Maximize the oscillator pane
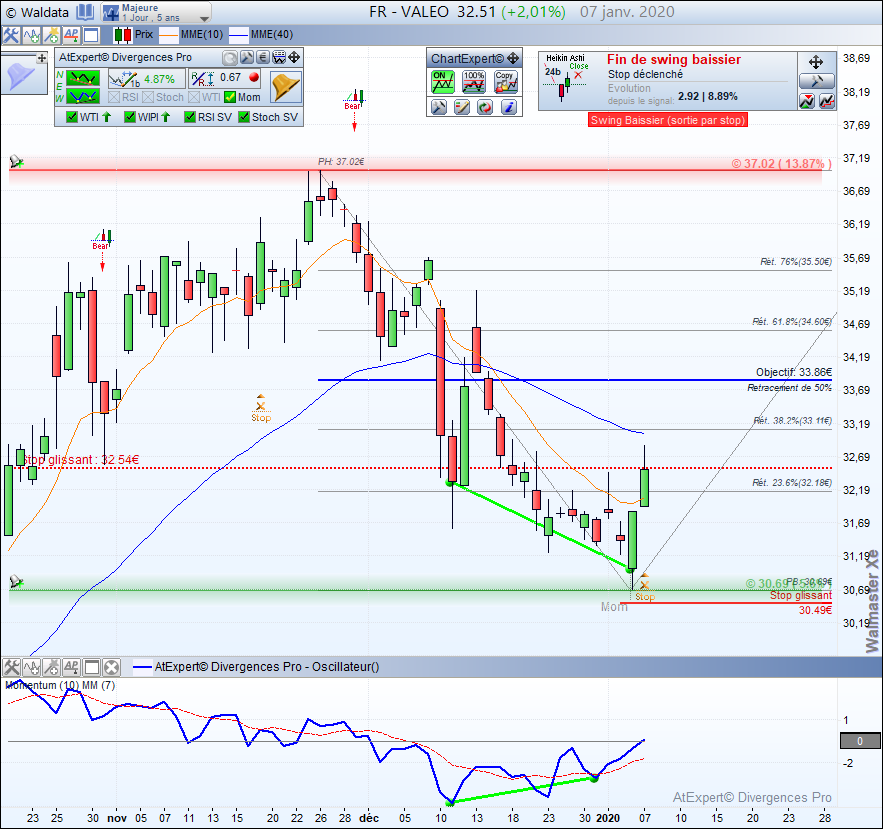Screen dimensions: 883x829 [91, 667]
